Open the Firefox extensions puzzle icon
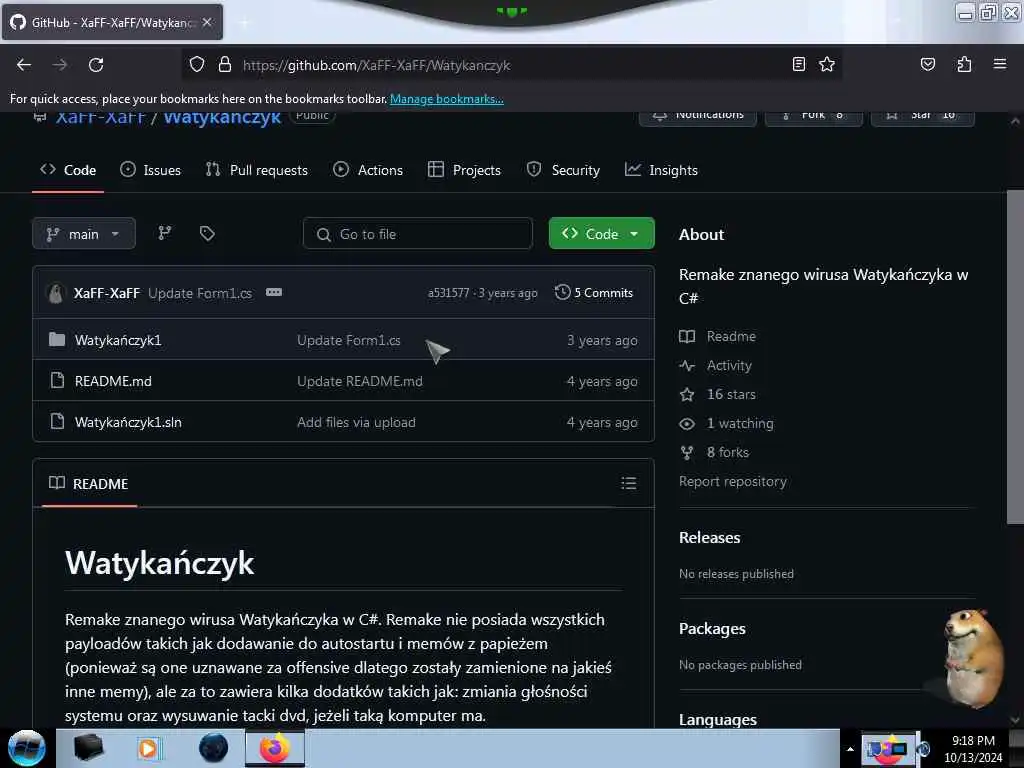 (964, 64)
